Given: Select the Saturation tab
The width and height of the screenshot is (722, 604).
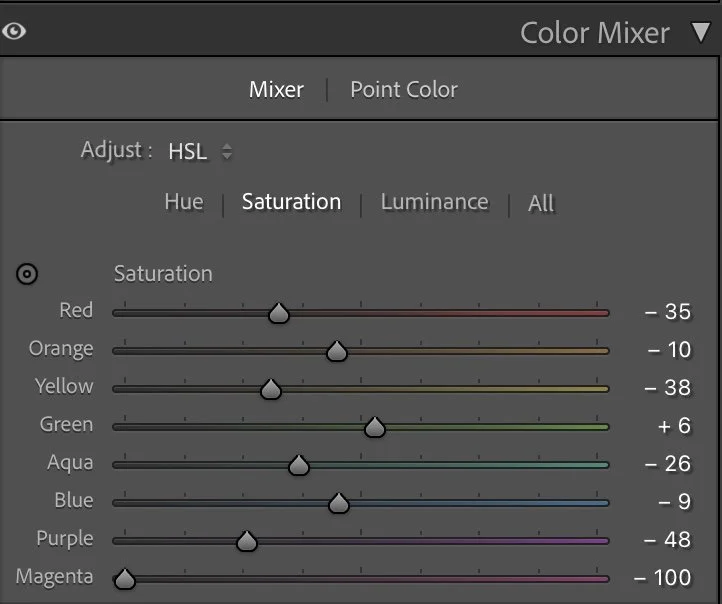Looking at the screenshot, I should tap(291, 202).
